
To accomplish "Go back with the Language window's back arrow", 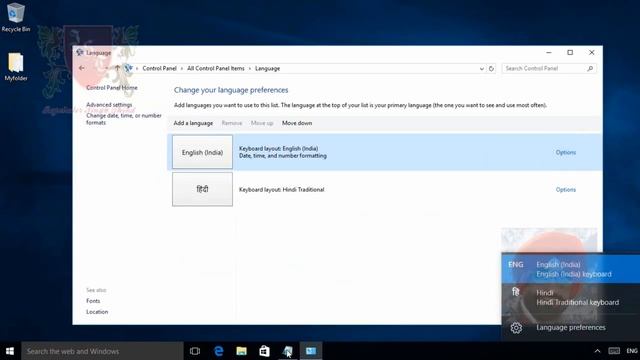I will click(82, 68).
